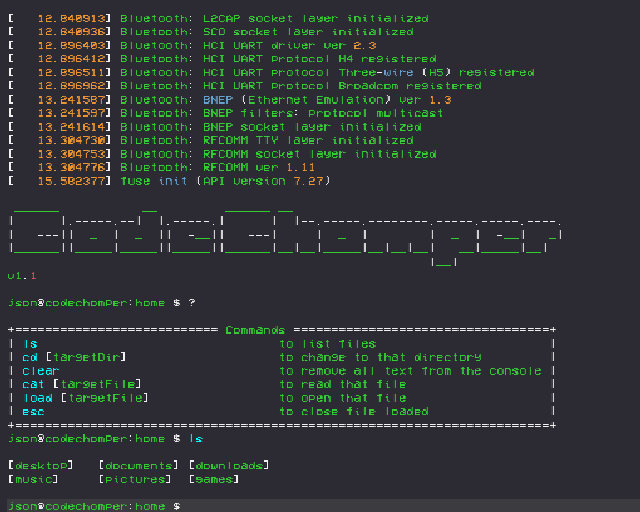Image resolution: width=640 pixels, height=512 pixels.
Task: Click the 'Commands' table header title
Action: (x=255, y=330)
